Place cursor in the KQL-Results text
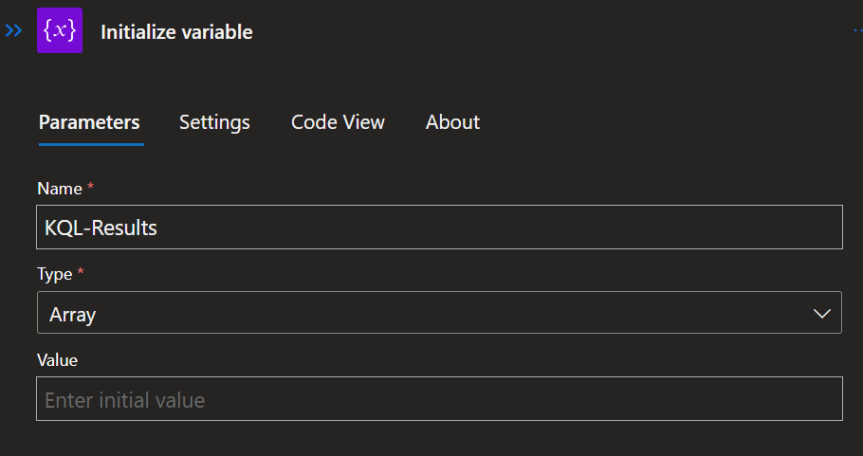 pyautogui.click(x=101, y=228)
